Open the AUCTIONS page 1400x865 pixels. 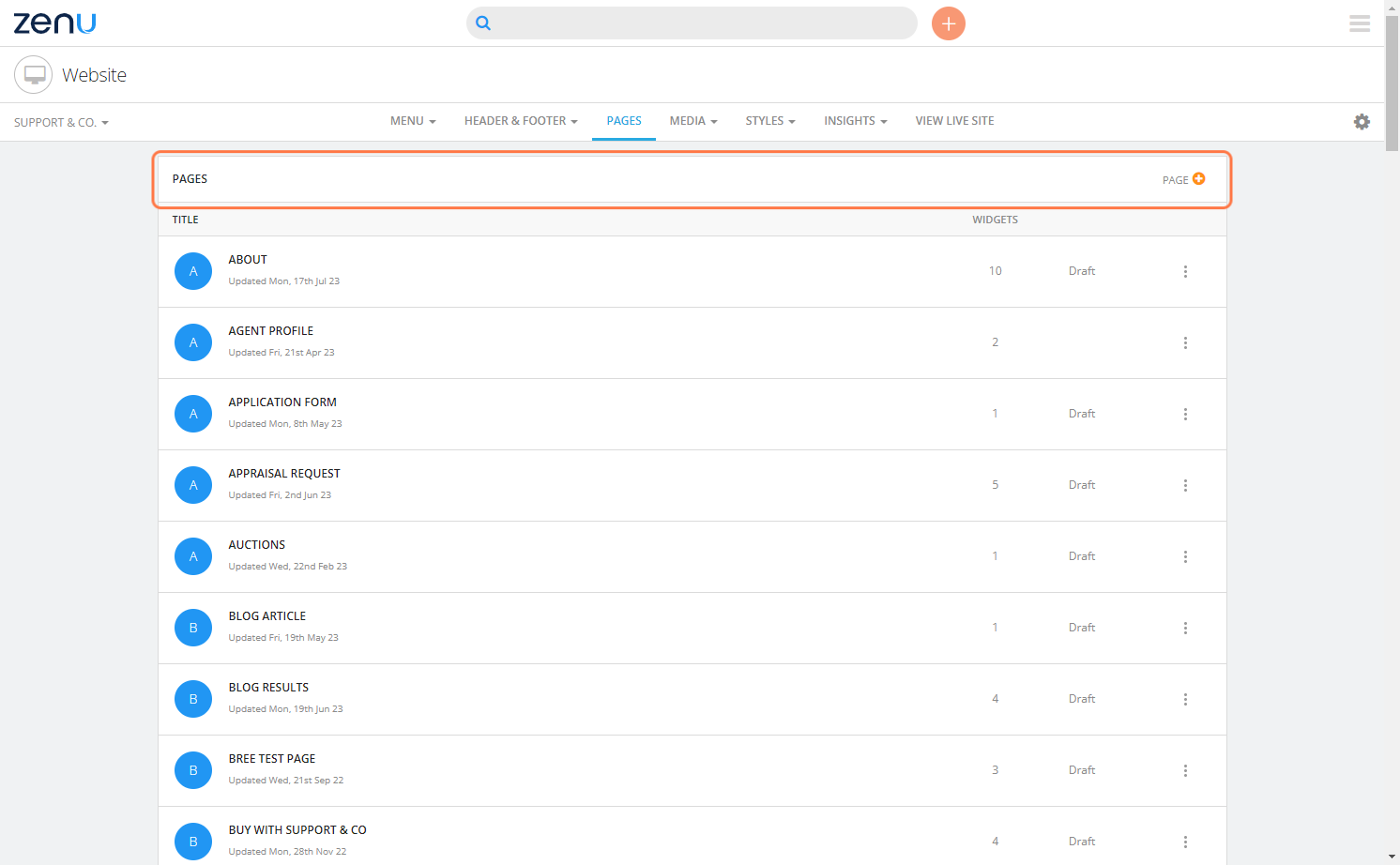[257, 545]
